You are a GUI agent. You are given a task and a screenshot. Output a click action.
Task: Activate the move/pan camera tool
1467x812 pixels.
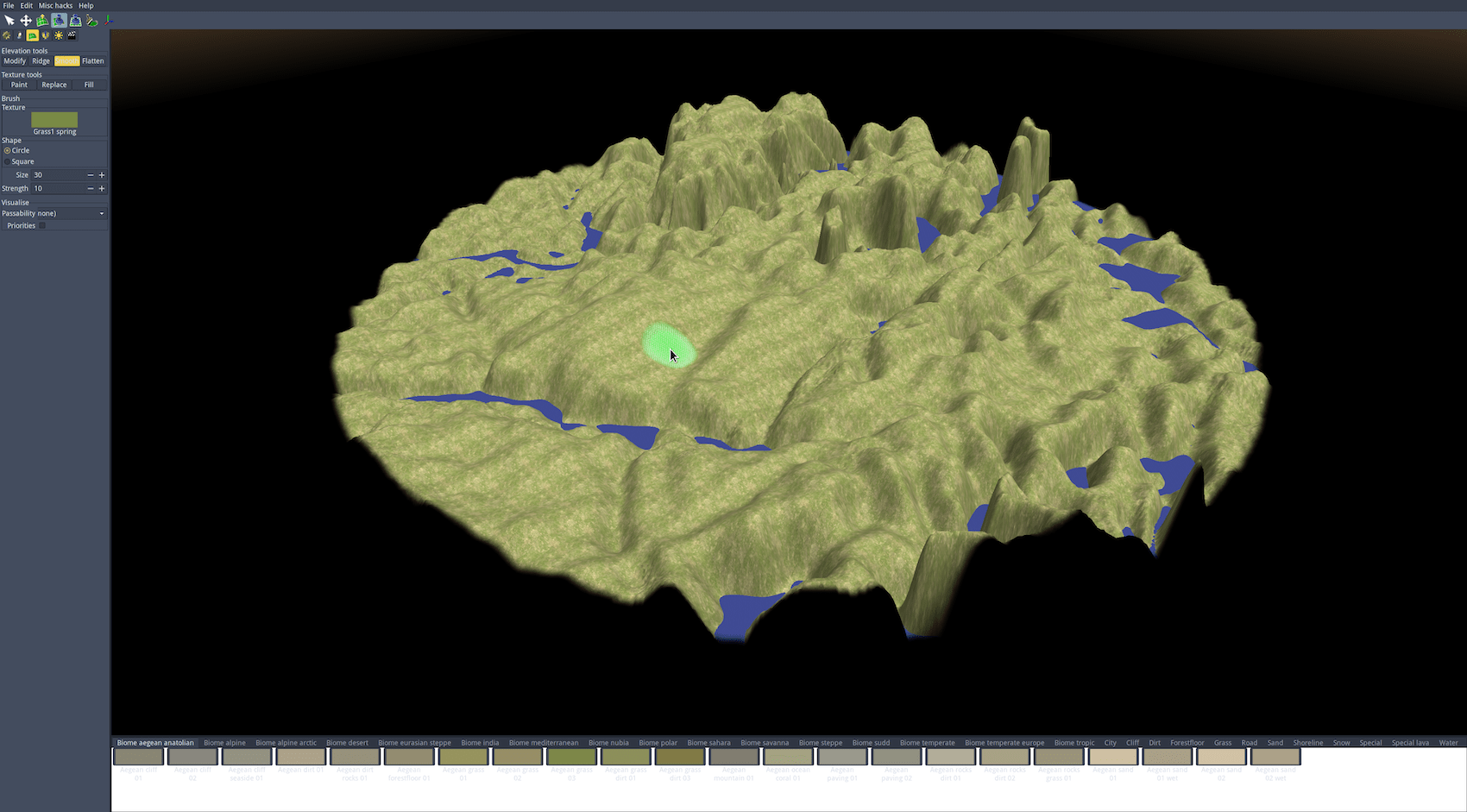[25, 19]
